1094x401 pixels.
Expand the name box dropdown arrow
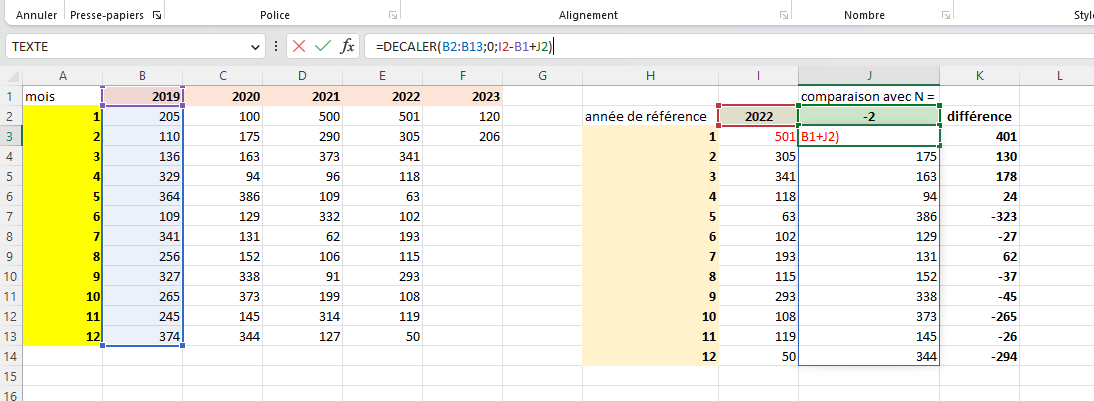pyautogui.click(x=256, y=47)
